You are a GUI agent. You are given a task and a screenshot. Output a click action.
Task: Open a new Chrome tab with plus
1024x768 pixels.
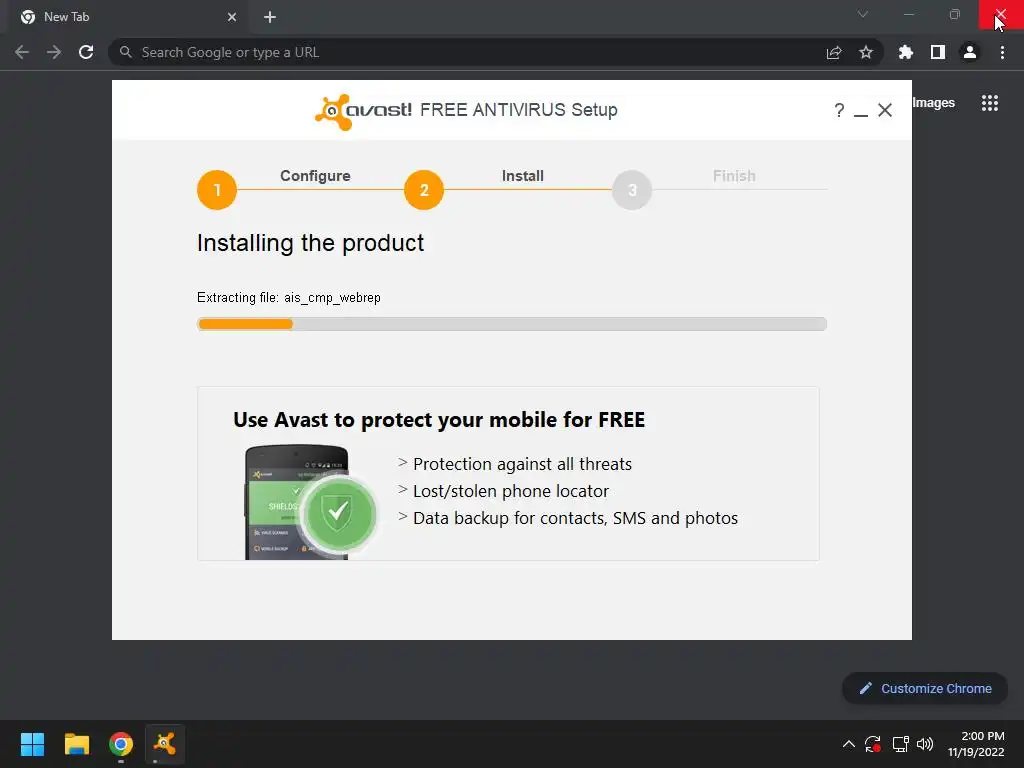[x=270, y=17]
